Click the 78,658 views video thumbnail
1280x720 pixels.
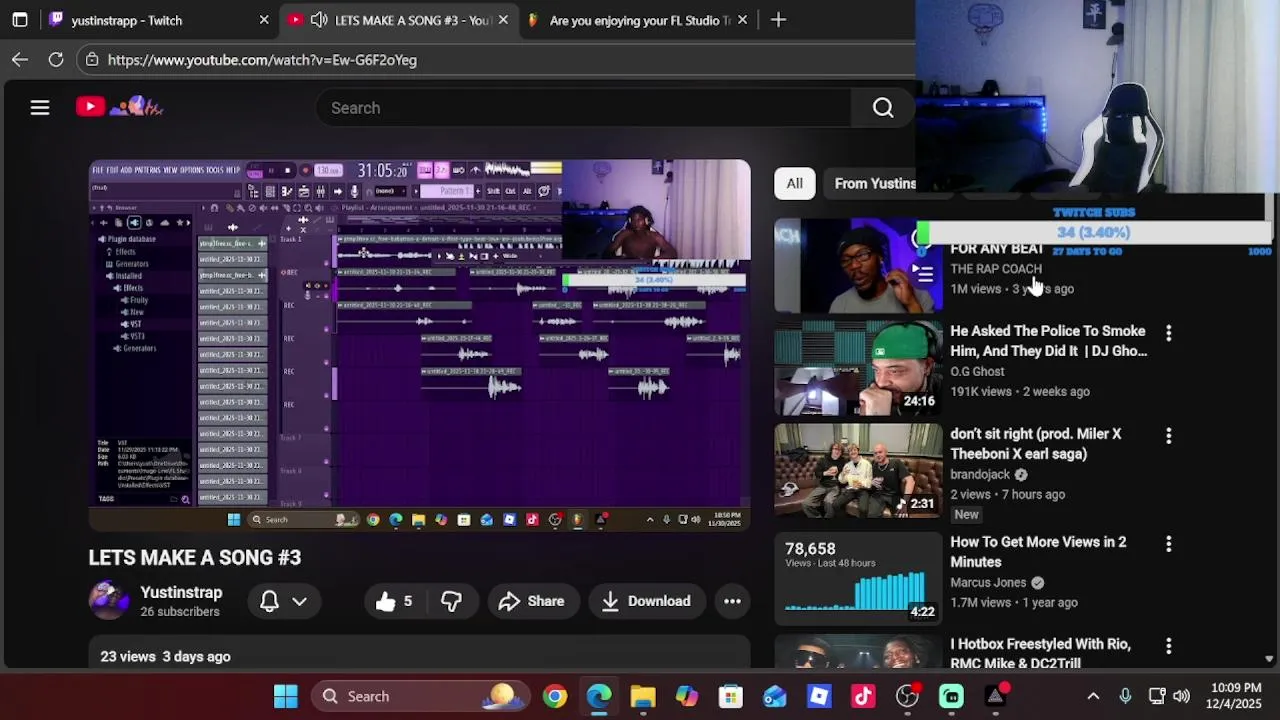(858, 578)
